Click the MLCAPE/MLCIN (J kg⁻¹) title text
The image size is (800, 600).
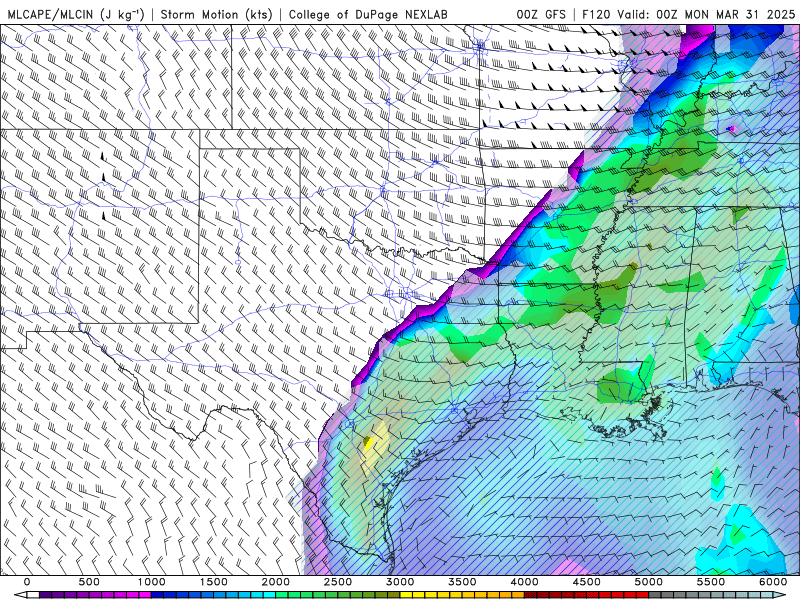[76, 15]
